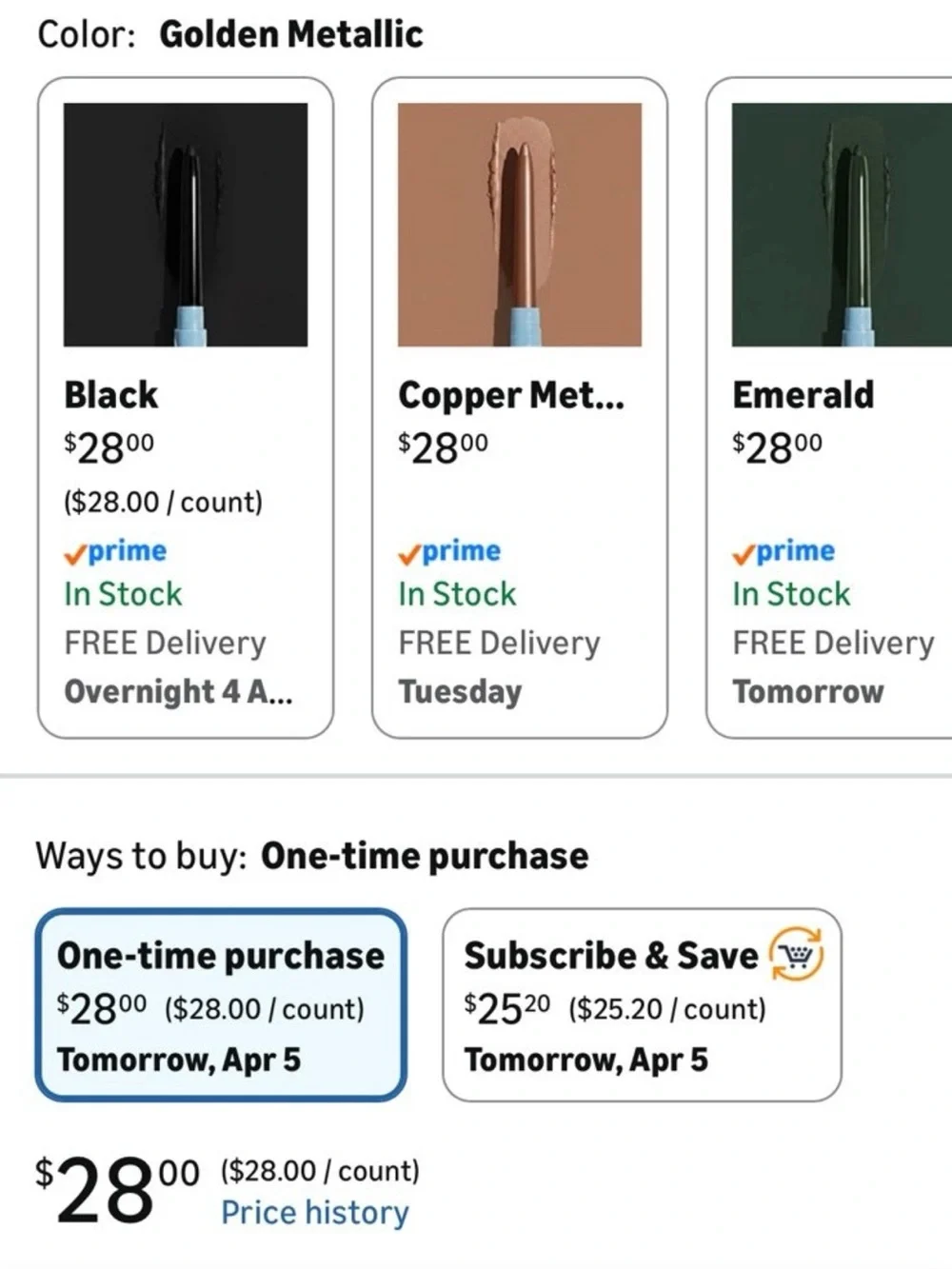Click the prime badge under Copper Metallic
Screen dimensions: 952x1269
(449, 551)
